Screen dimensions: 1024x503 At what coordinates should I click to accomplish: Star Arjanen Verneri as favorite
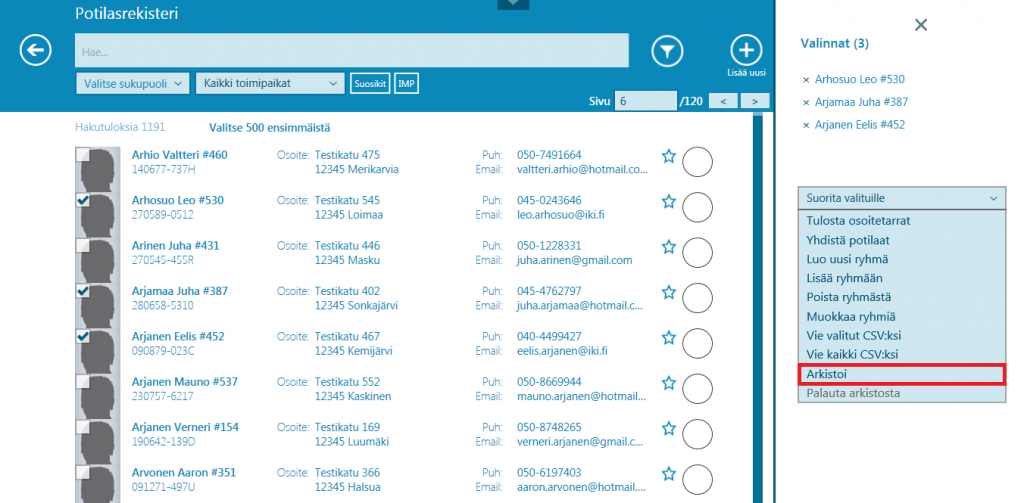pyautogui.click(x=668, y=429)
